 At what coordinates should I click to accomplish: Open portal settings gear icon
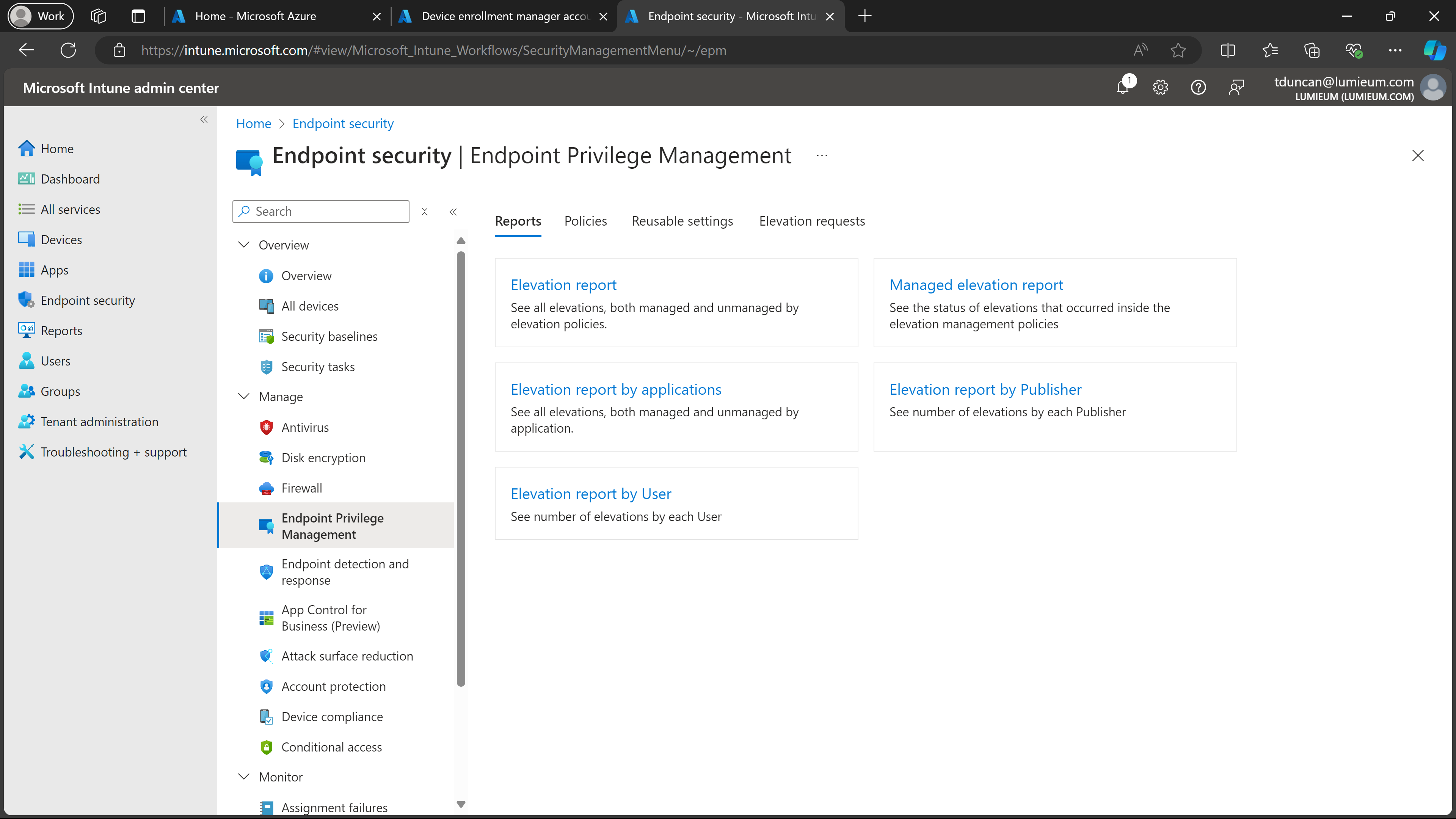pyautogui.click(x=1160, y=87)
